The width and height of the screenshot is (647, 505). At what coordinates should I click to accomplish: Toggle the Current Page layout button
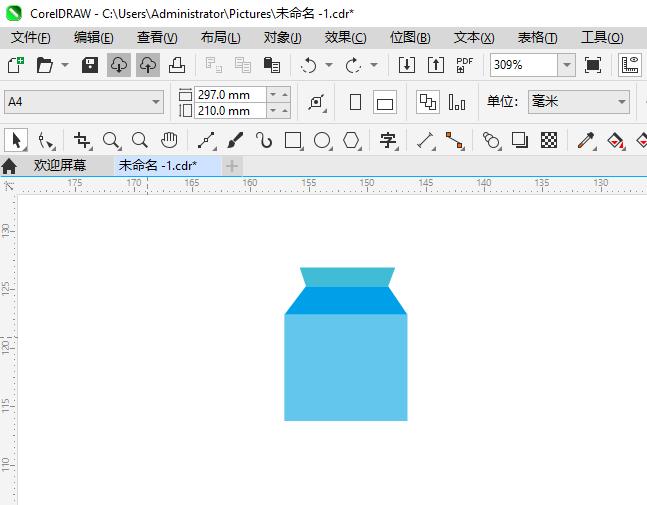(x=457, y=102)
